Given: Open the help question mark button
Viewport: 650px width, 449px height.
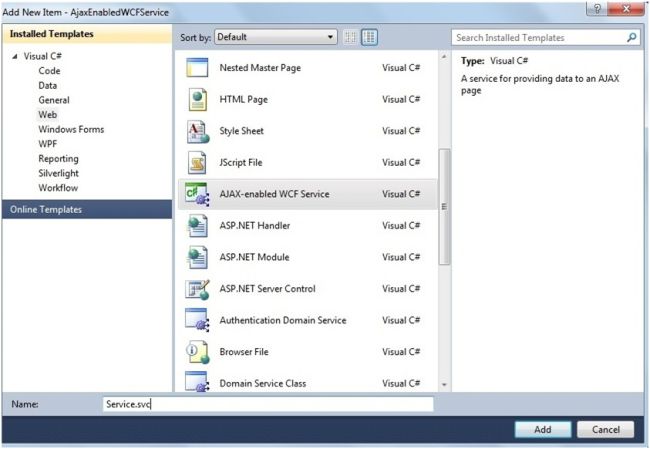Looking at the screenshot, I should (597, 9).
